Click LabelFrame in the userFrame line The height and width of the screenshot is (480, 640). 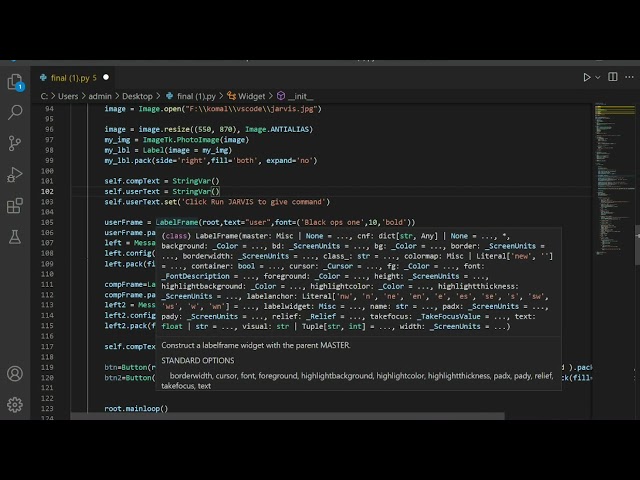pos(177,222)
